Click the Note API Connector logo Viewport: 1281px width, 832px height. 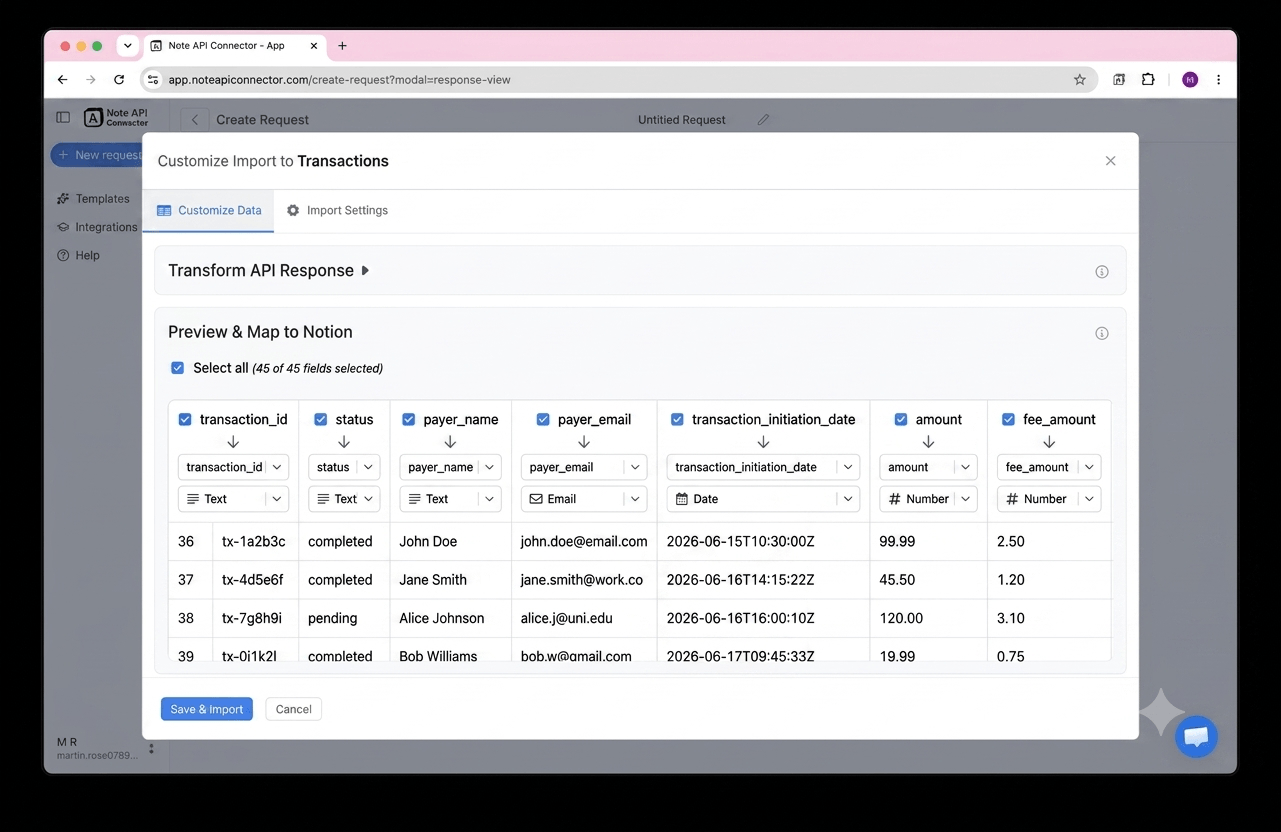pyautogui.click(x=116, y=118)
